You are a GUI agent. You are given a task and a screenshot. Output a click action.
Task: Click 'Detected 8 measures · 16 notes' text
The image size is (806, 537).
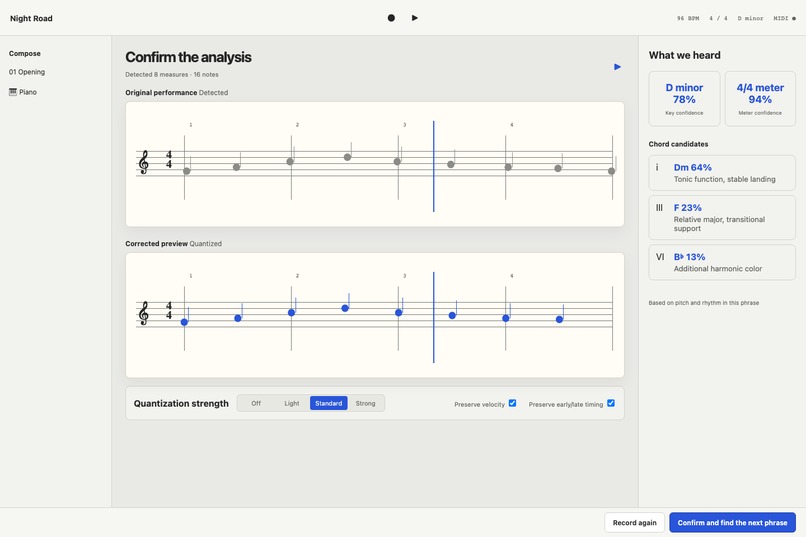coord(172,75)
